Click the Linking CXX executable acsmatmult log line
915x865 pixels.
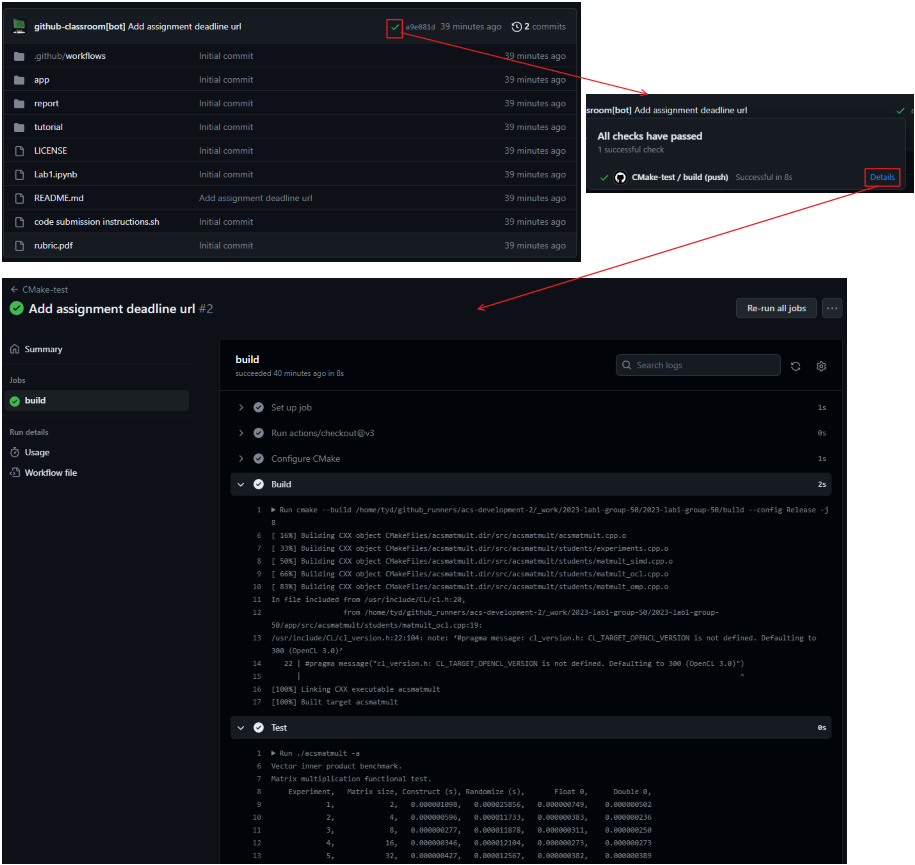[x=355, y=689]
